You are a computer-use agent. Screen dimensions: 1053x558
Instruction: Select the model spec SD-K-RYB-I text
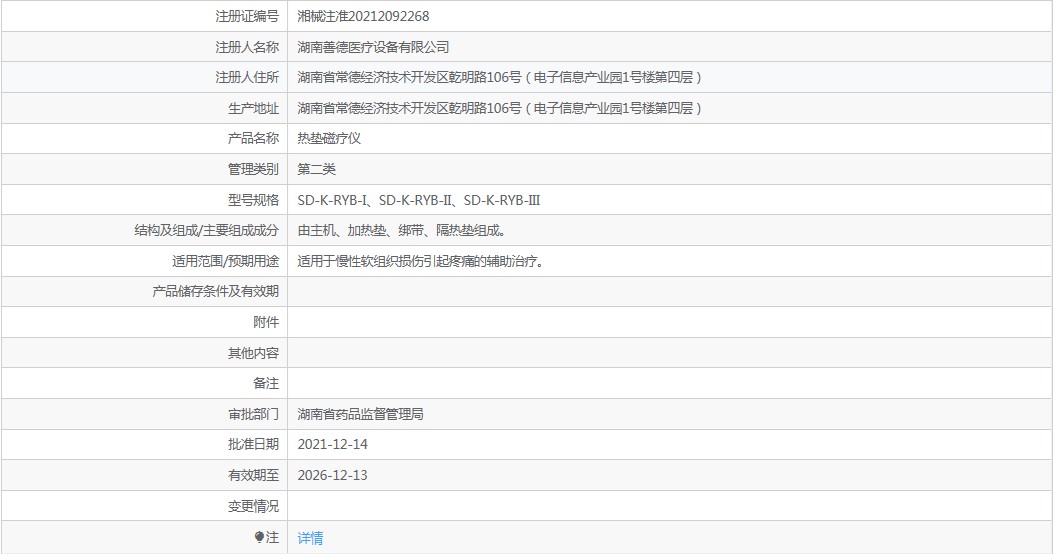[x=332, y=200]
